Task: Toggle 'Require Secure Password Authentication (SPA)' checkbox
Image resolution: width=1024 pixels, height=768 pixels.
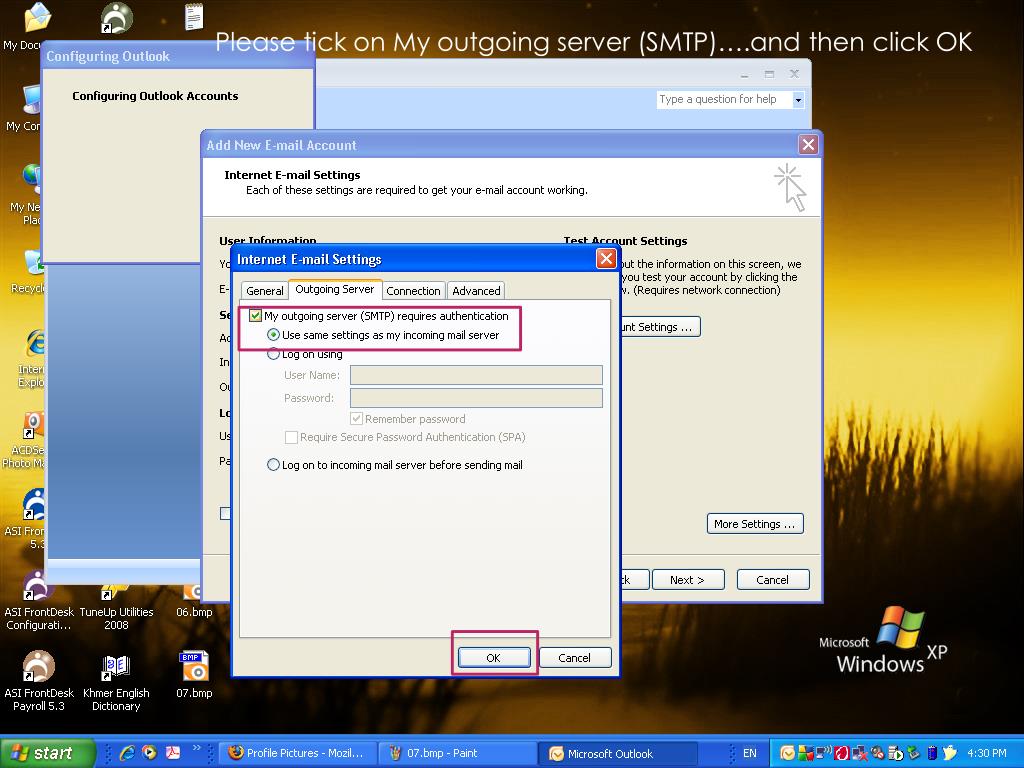Action: (x=291, y=438)
